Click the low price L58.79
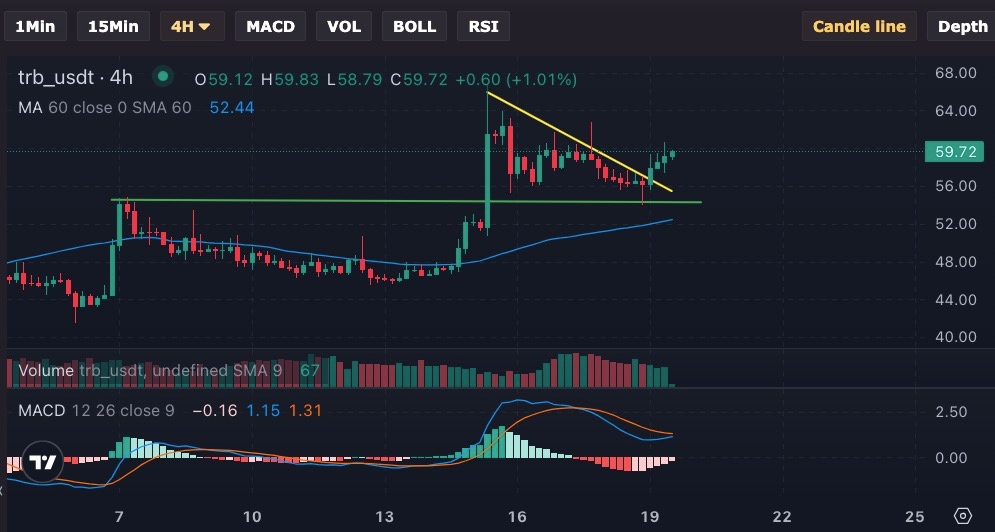This screenshot has width=995, height=532. pos(354,80)
